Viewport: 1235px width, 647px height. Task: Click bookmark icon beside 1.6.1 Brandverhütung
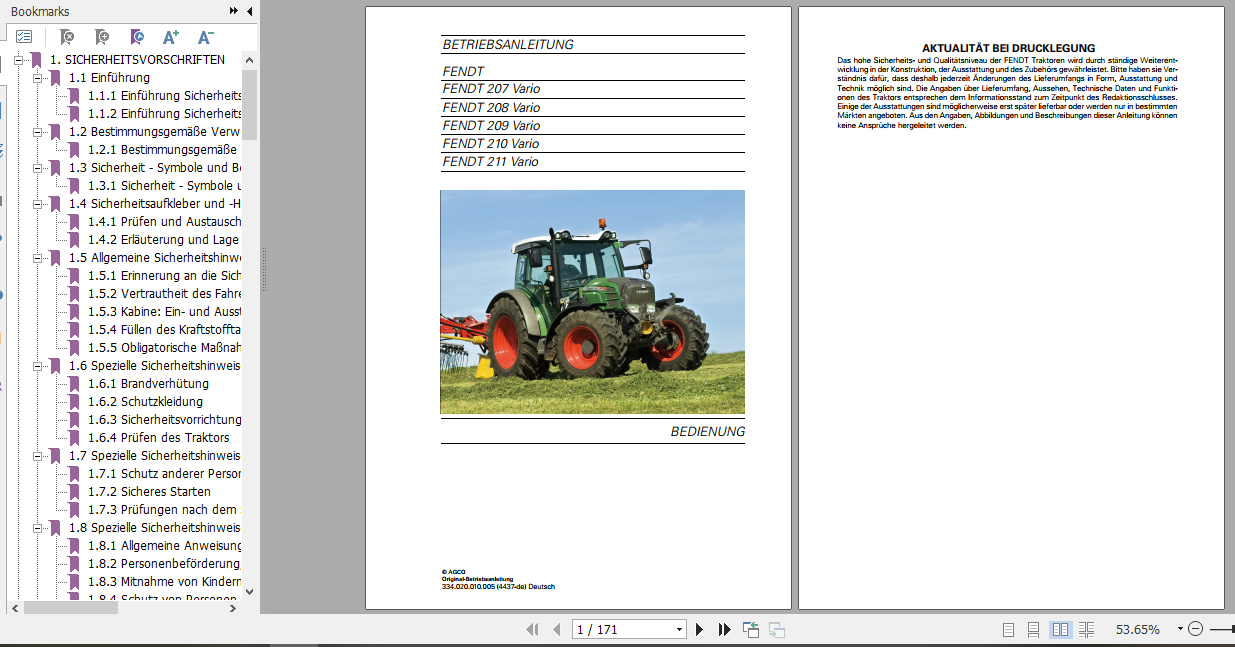click(74, 384)
